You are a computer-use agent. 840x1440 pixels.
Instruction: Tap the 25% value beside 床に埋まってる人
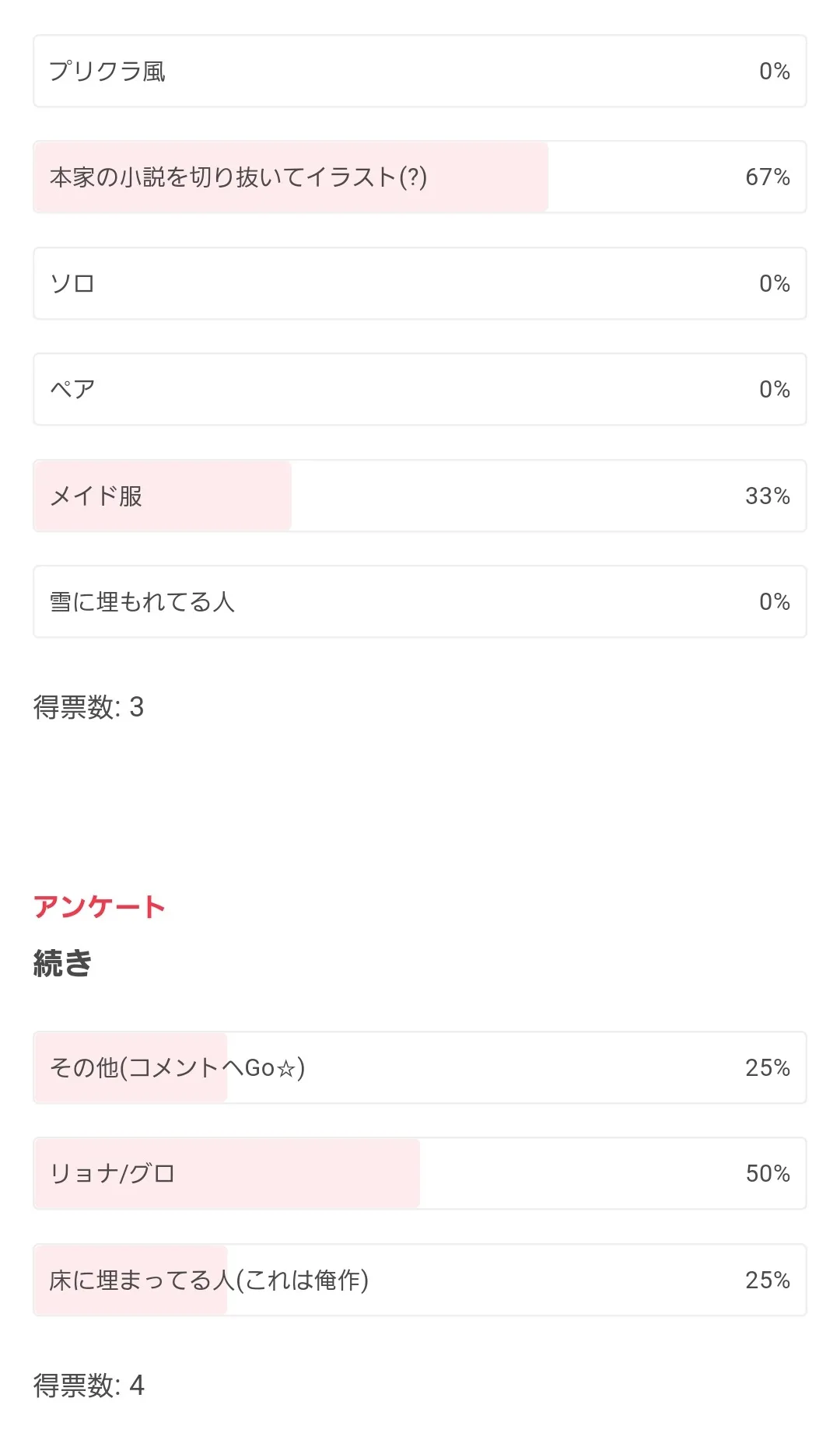coord(767,1280)
